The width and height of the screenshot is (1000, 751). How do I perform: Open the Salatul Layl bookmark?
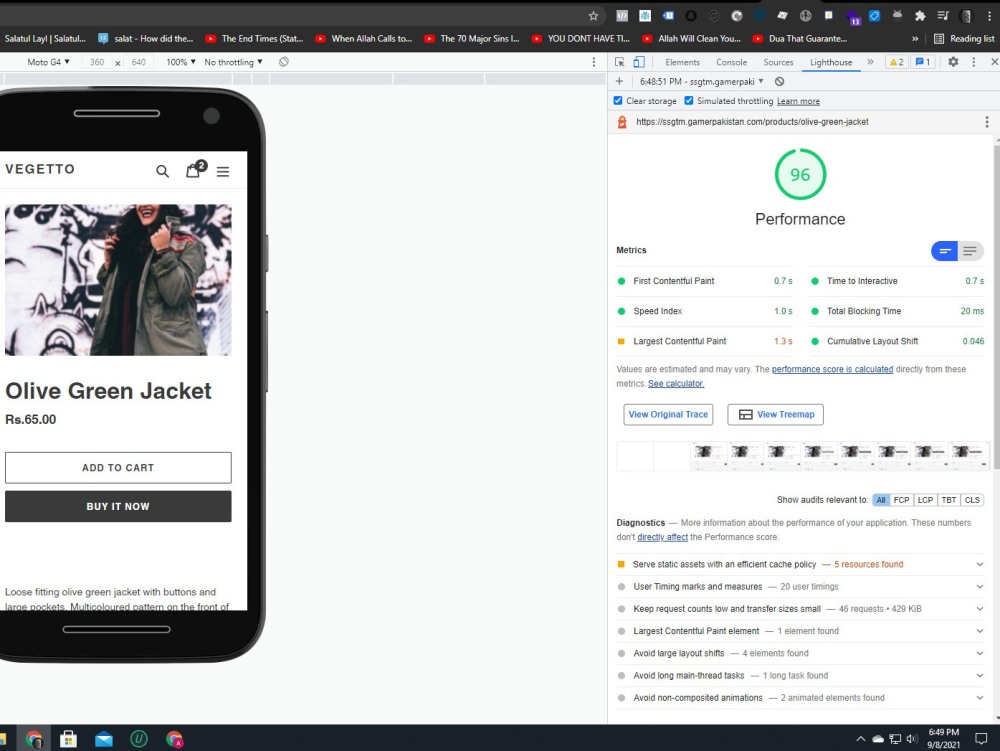45,39
